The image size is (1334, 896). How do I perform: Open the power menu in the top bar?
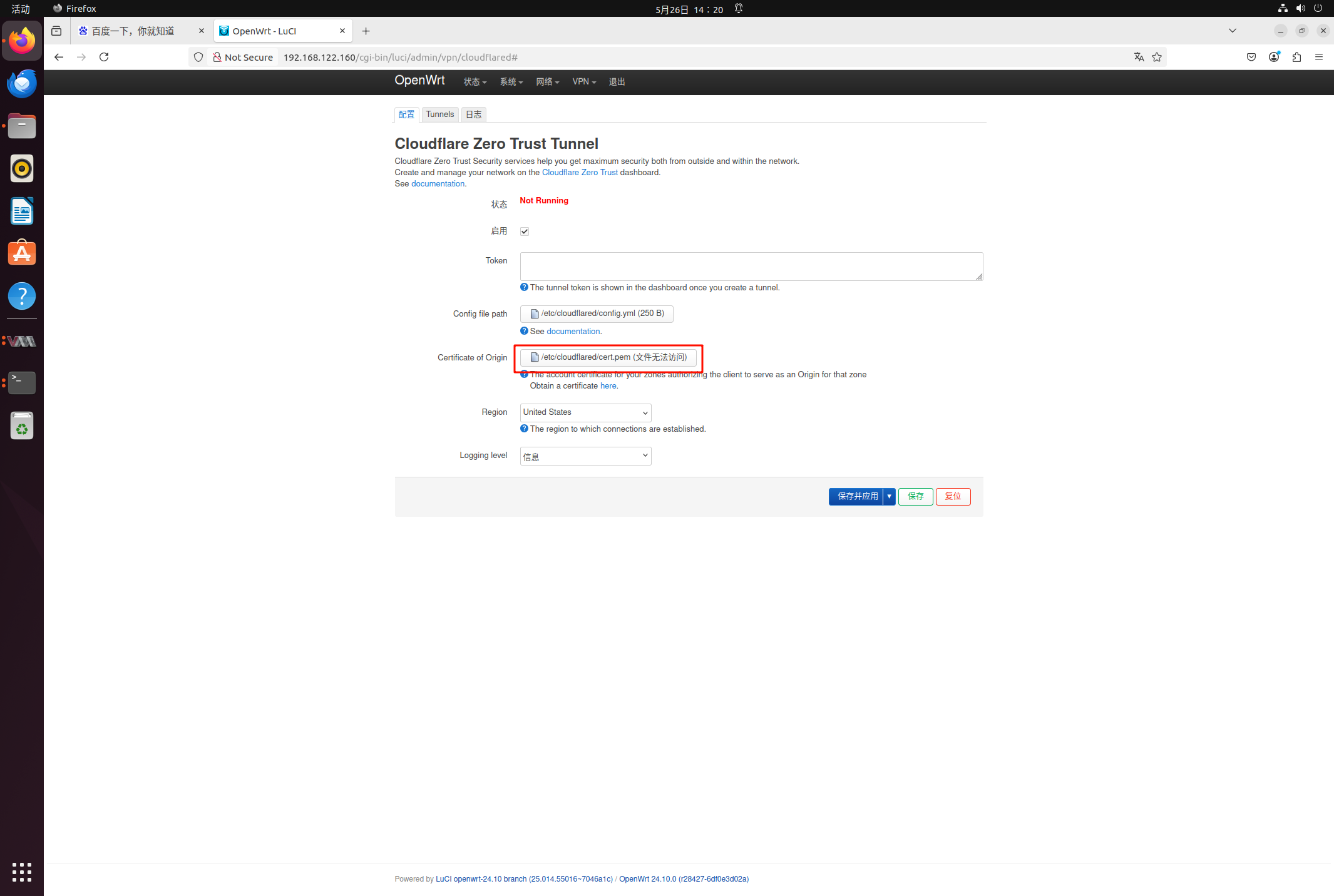[x=1318, y=8]
